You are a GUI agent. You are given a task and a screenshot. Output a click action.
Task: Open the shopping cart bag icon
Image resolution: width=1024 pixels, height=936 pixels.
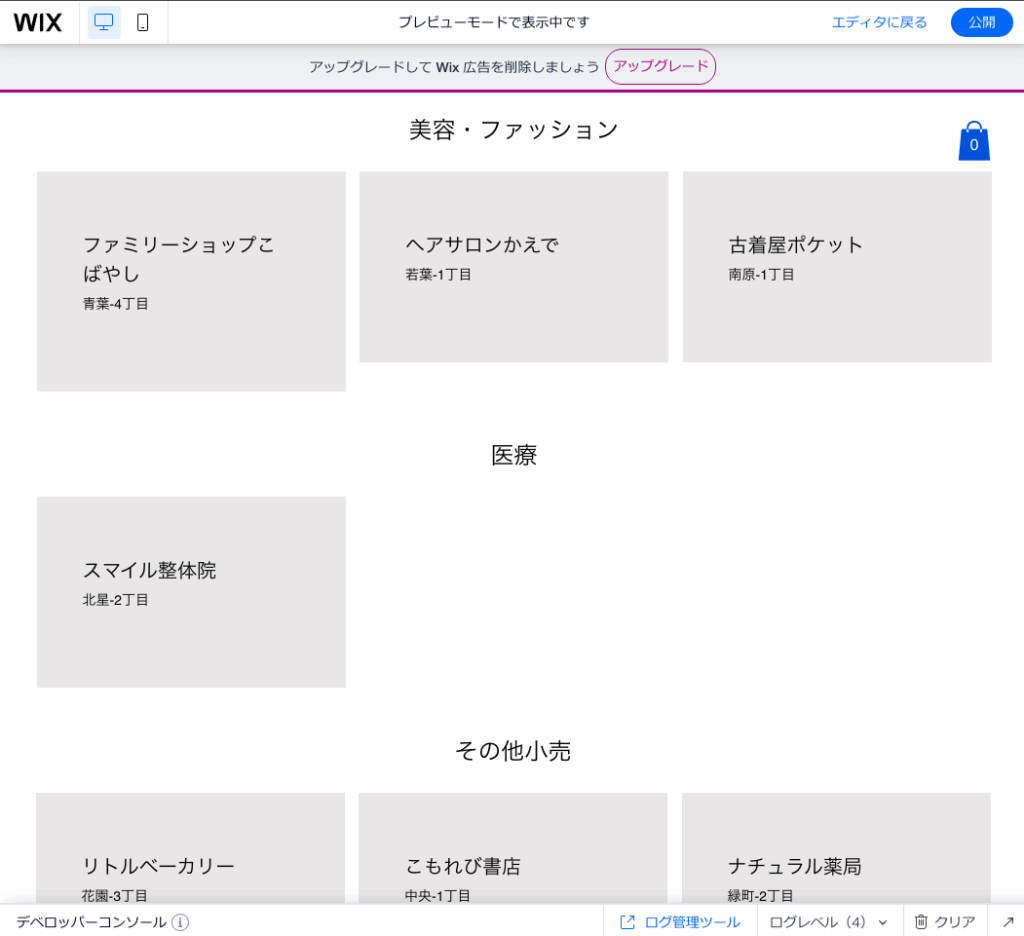973,140
